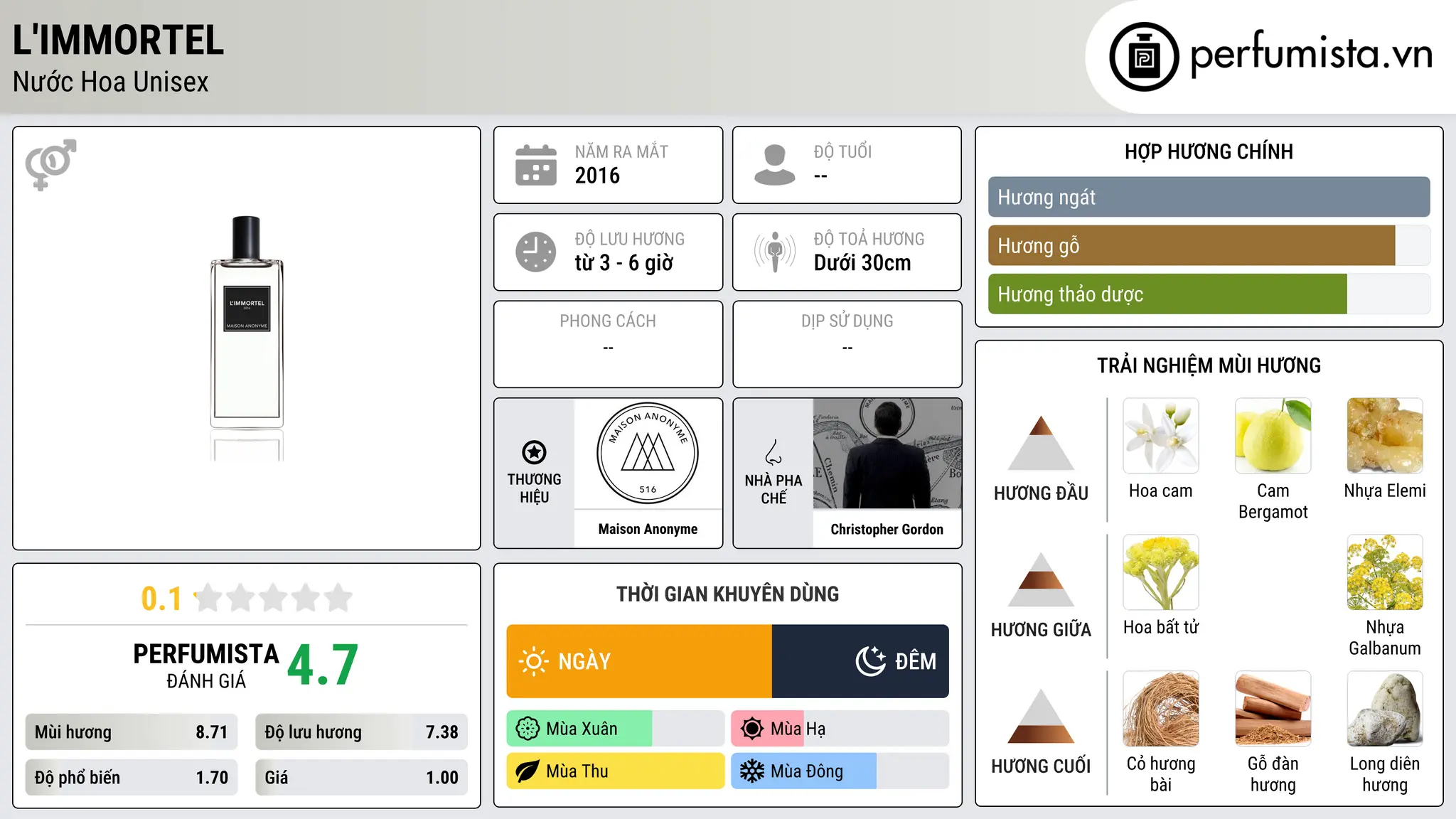Click the moon icon in the Đêm bar
1456x819 pixels.
[870, 661]
